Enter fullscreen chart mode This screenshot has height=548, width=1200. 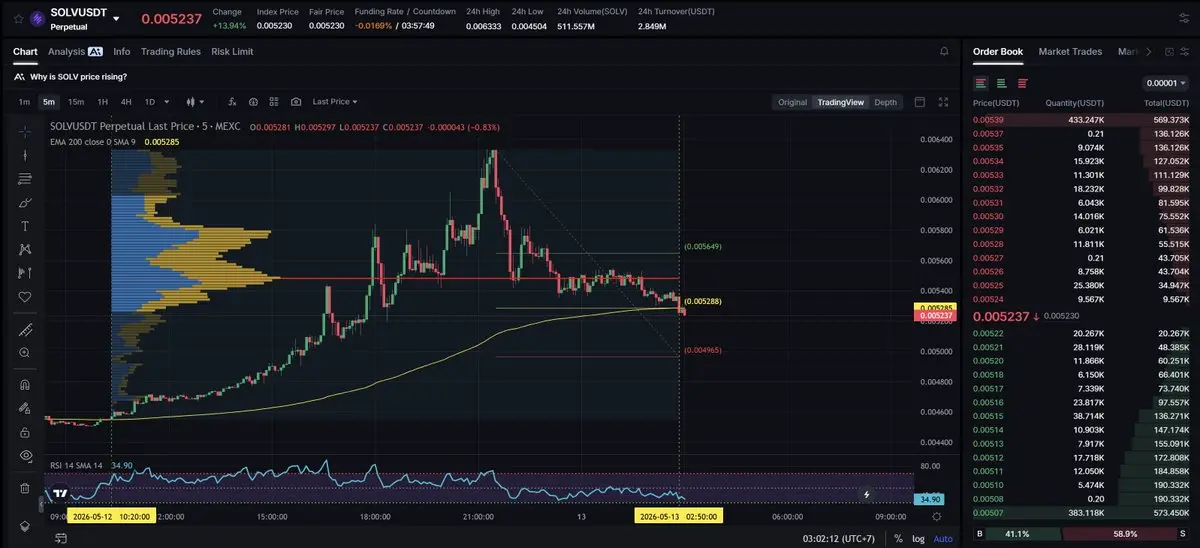[943, 102]
